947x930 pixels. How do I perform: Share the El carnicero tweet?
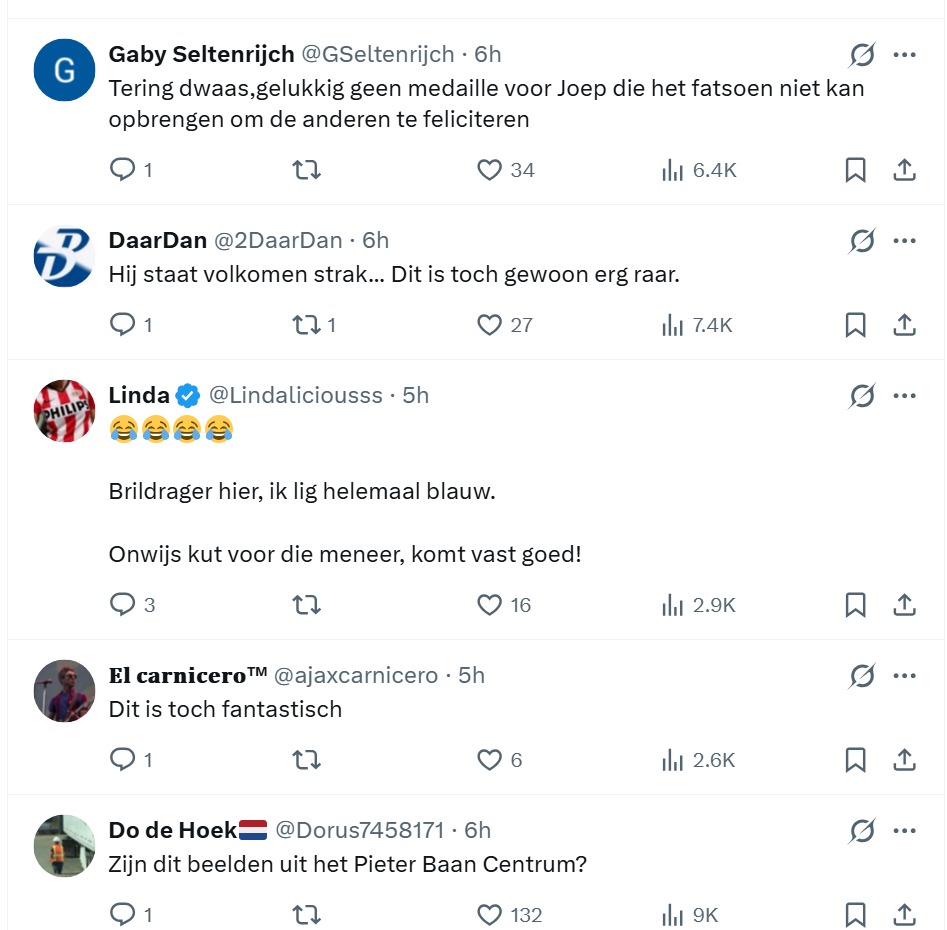point(904,760)
